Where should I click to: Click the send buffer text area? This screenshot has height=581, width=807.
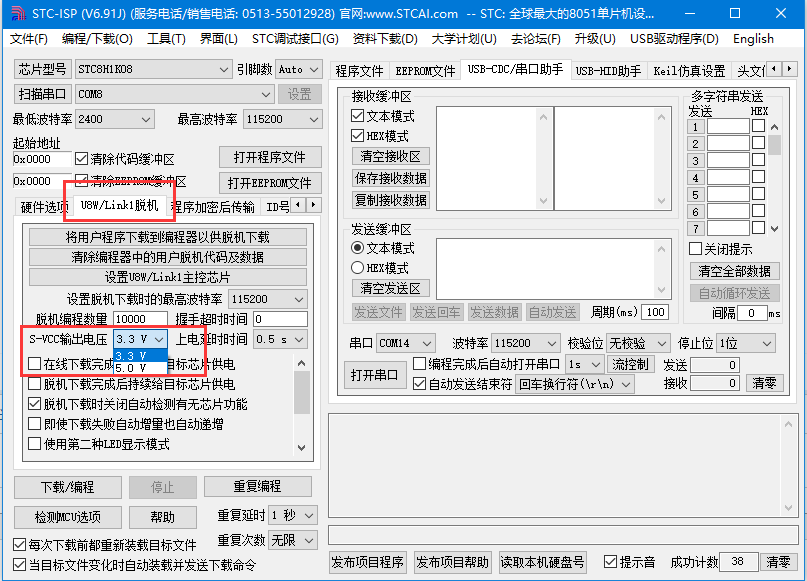[554, 269]
